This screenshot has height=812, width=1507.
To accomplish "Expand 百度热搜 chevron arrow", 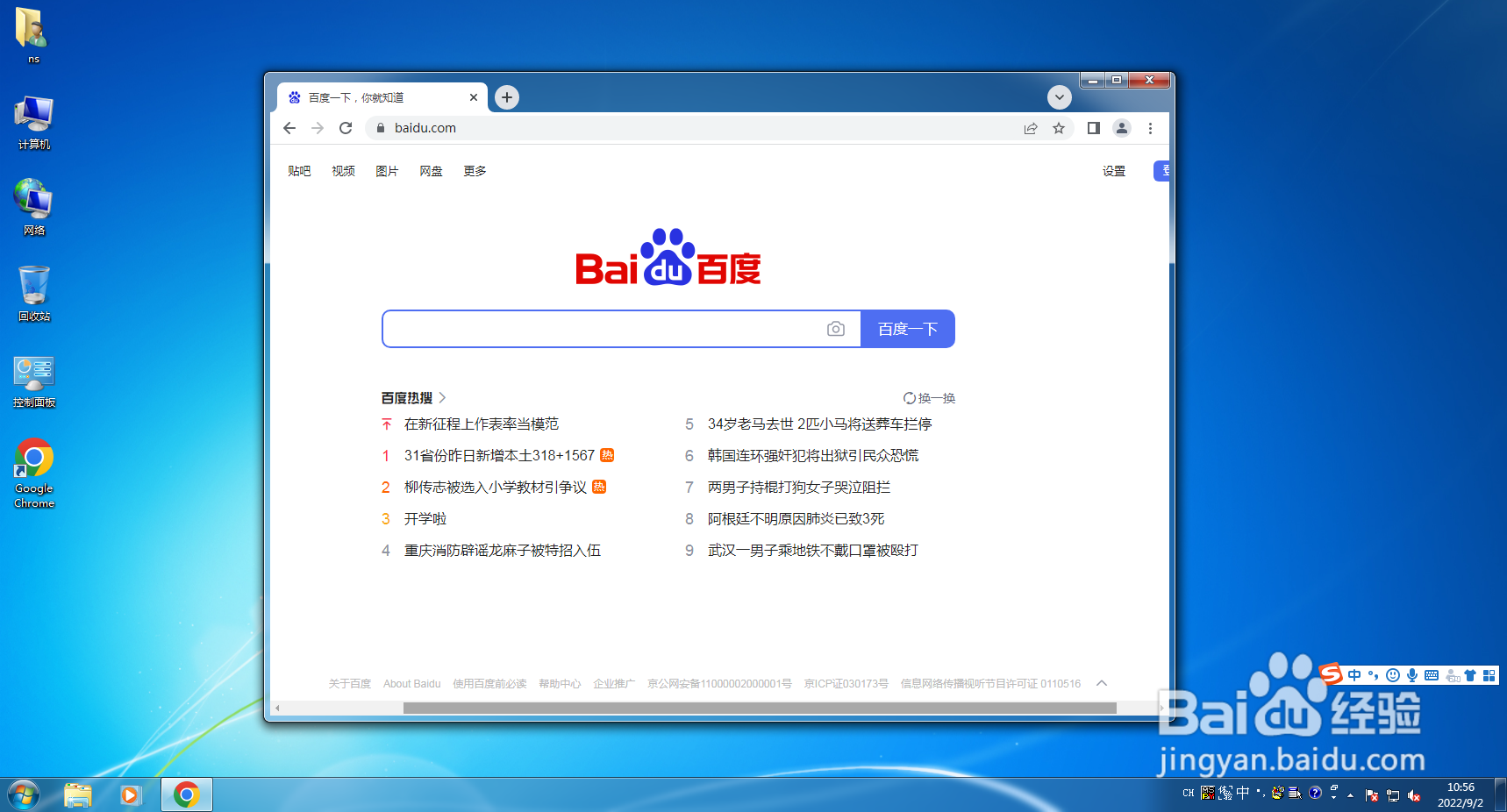I will 442,398.
